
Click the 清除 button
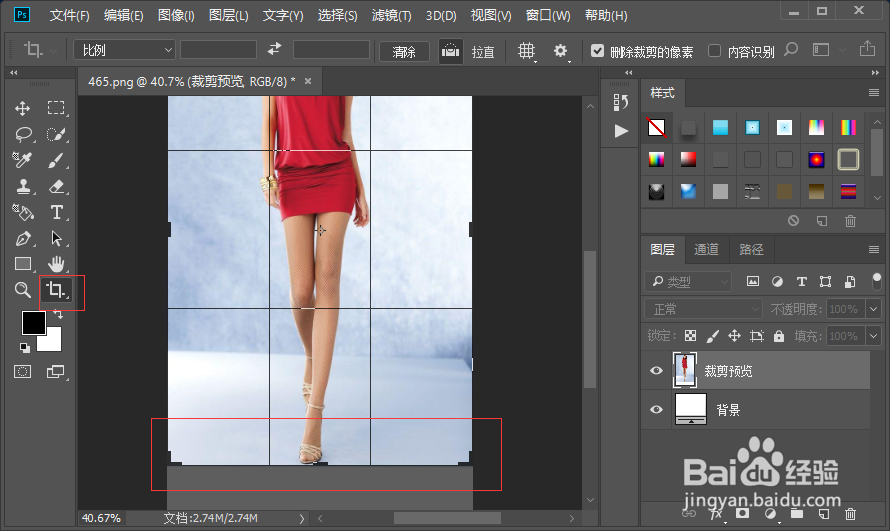point(404,51)
